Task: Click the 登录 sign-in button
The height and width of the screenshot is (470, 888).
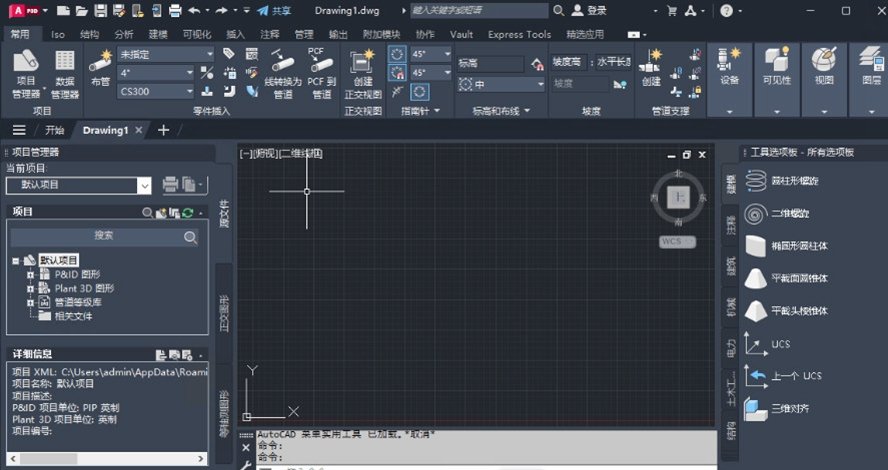Action: pyautogui.click(x=590, y=10)
